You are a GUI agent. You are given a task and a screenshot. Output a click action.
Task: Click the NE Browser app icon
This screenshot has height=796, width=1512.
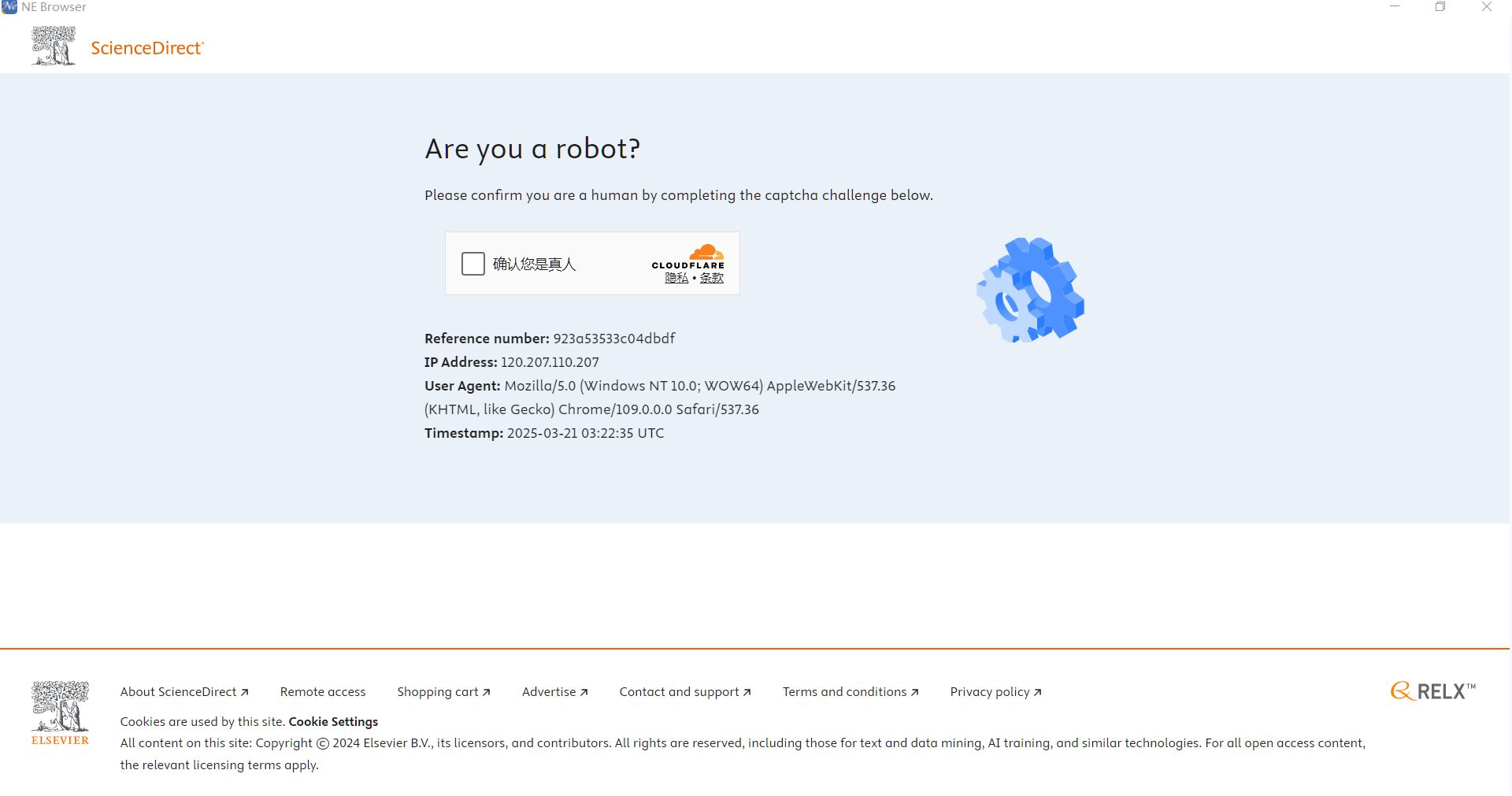coord(9,7)
